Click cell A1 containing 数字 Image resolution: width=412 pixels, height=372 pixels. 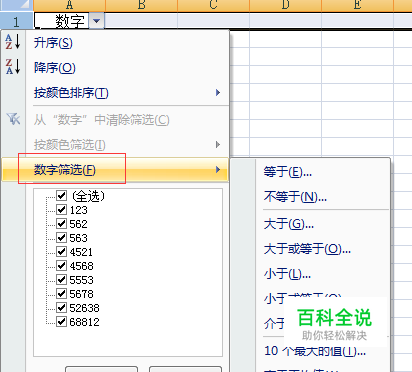[x=62, y=21]
